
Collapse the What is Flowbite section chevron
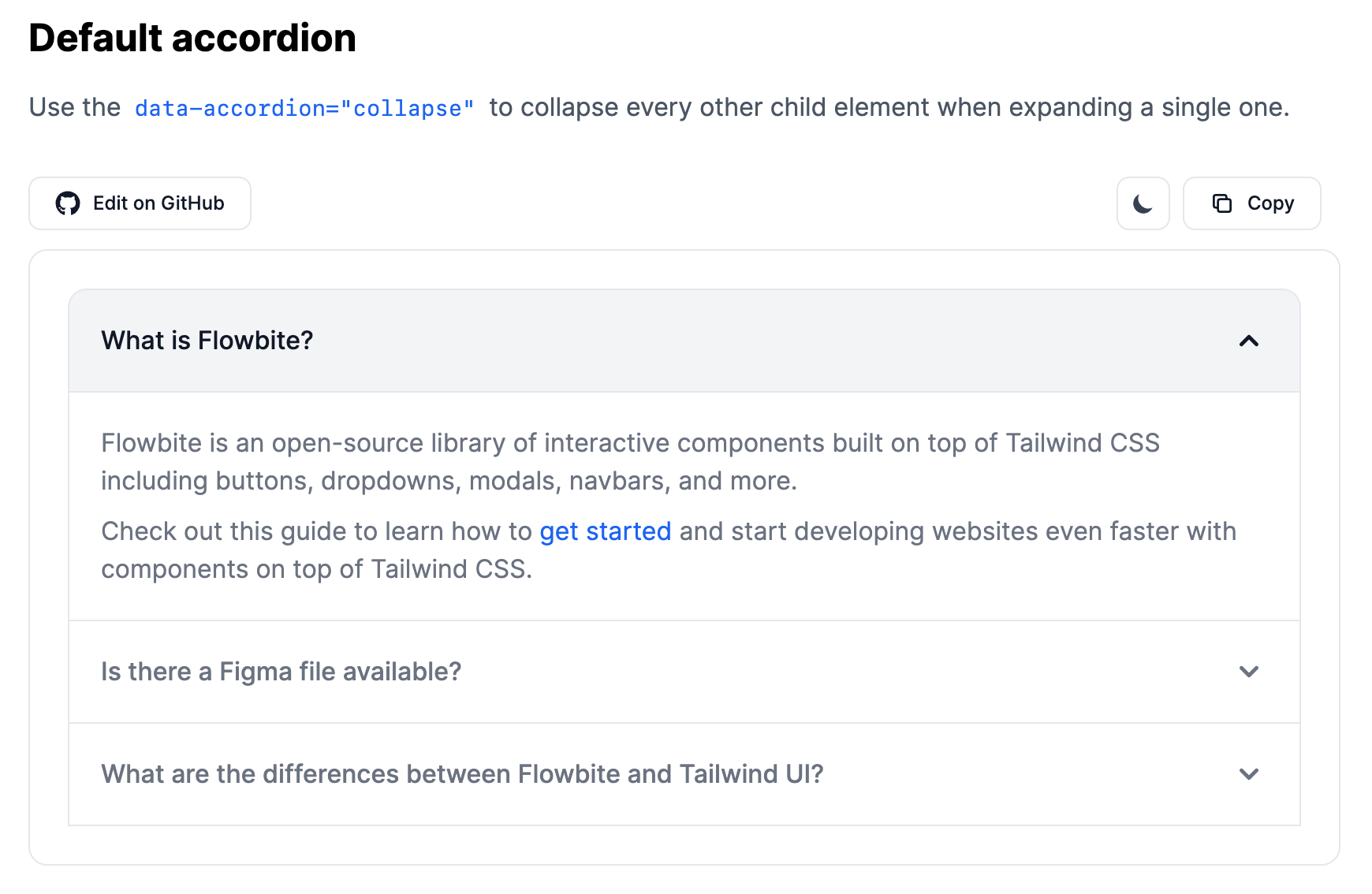[x=1248, y=341]
